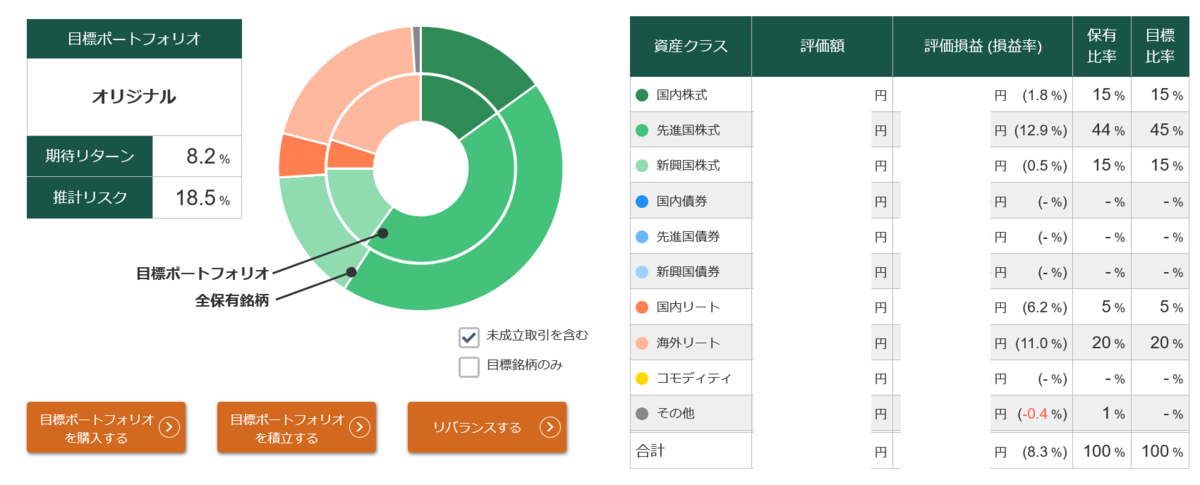Click リバランスする button

(487, 428)
